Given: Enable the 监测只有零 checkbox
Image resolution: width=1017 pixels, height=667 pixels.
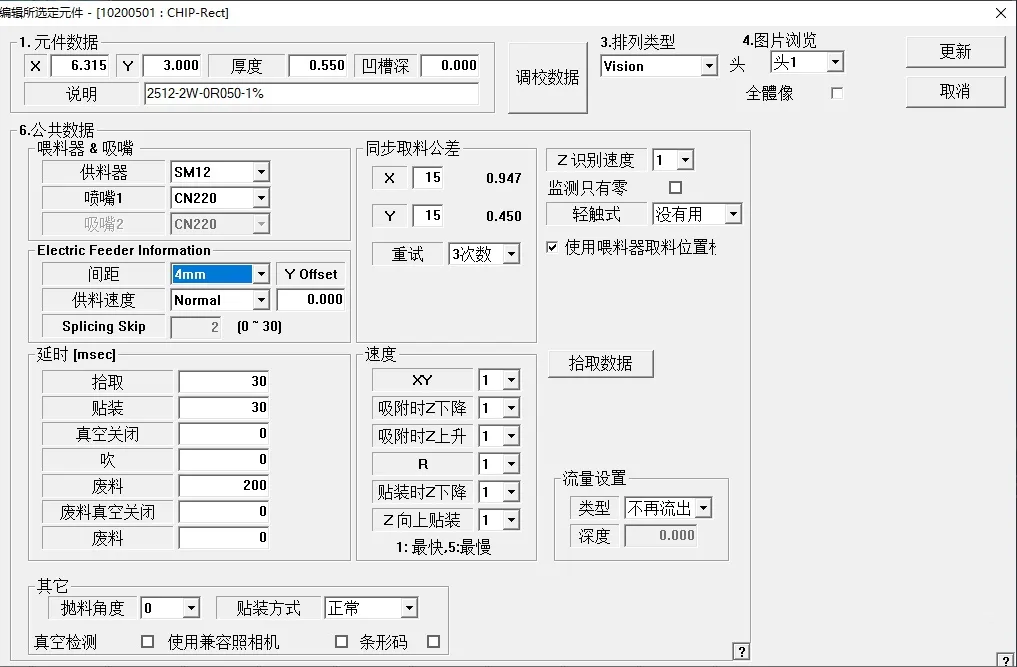Looking at the screenshot, I should 675,187.
